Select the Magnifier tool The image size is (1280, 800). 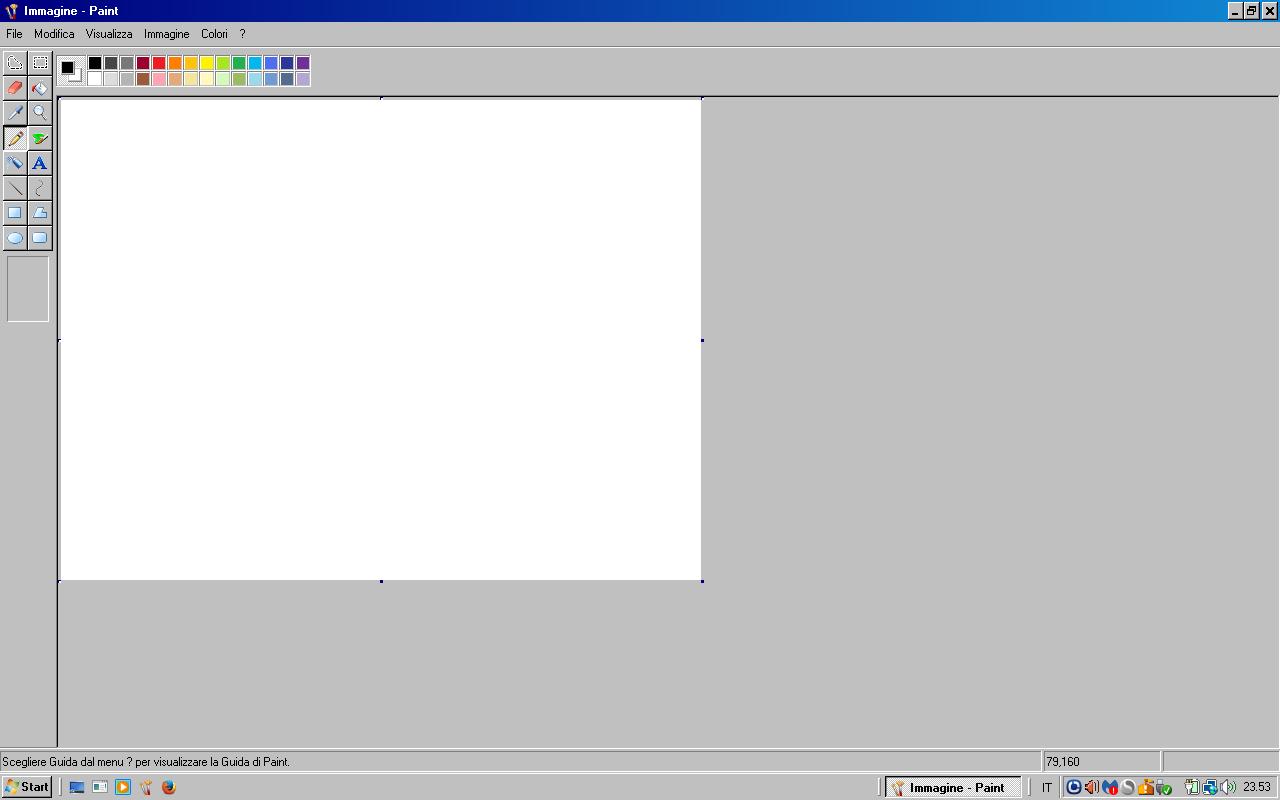pyautogui.click(x=40, y=113)
